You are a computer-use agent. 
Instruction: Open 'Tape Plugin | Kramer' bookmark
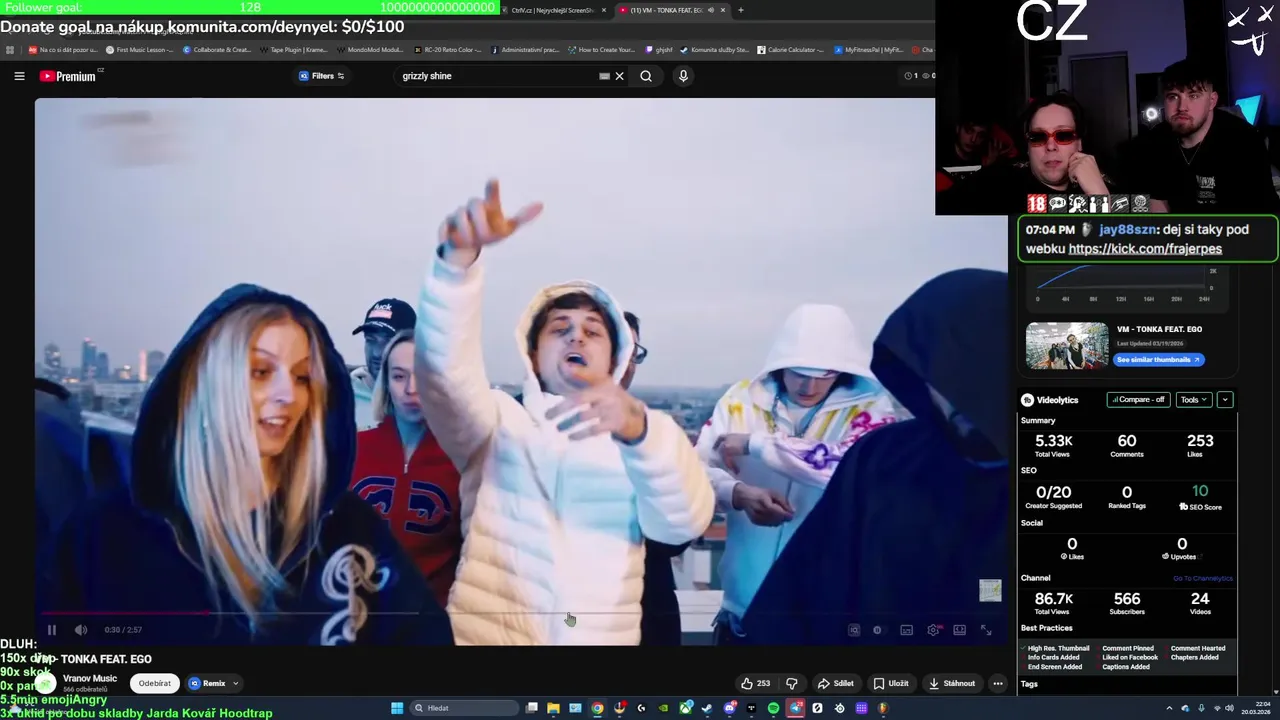pos(293,49)
